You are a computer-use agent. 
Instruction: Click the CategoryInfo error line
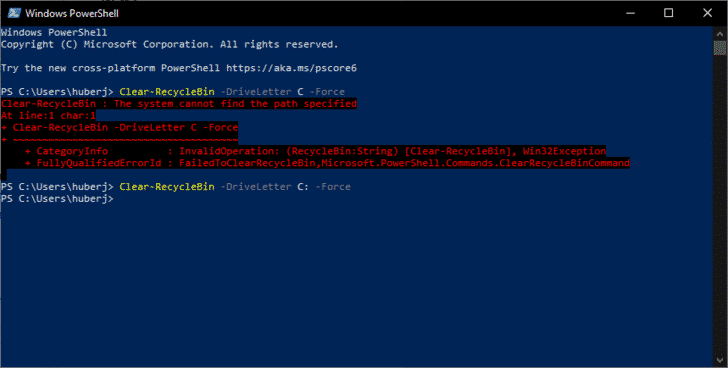point(315,151)
